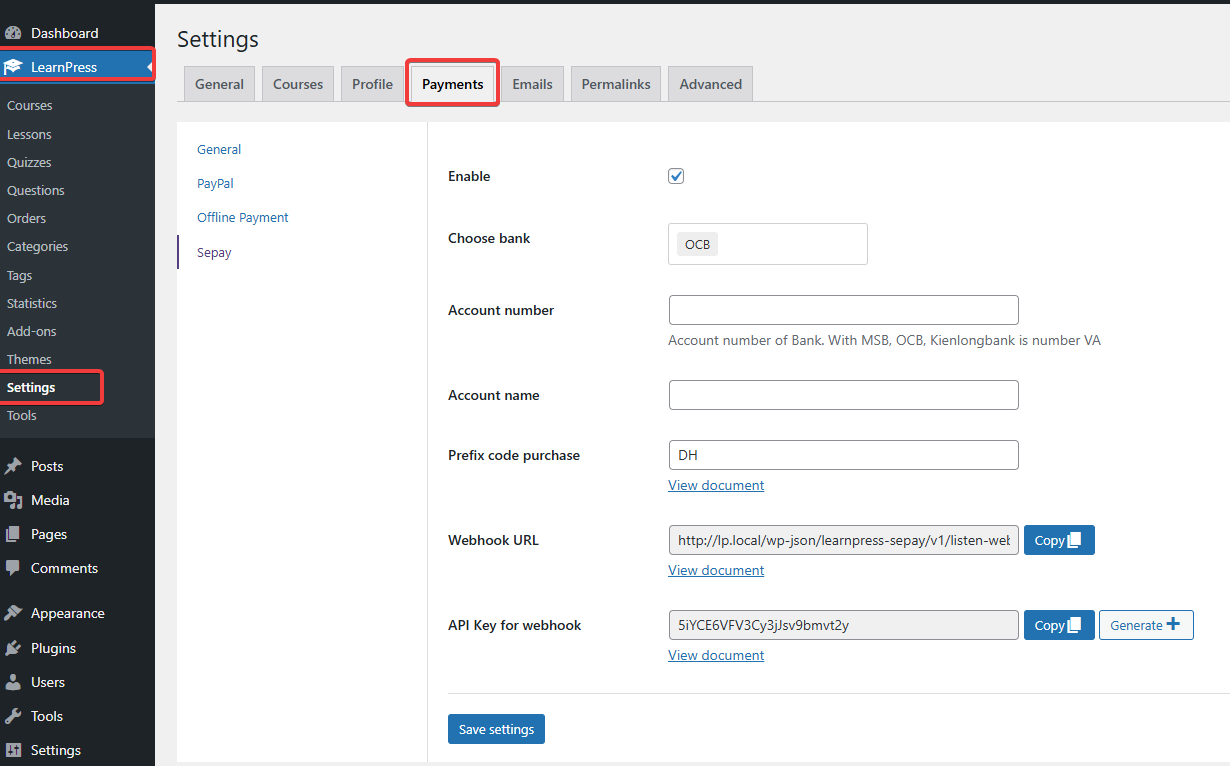Click the bottom Tools wrench icon
This screenshot has height=766, width=1230.
tap(13, 716)
